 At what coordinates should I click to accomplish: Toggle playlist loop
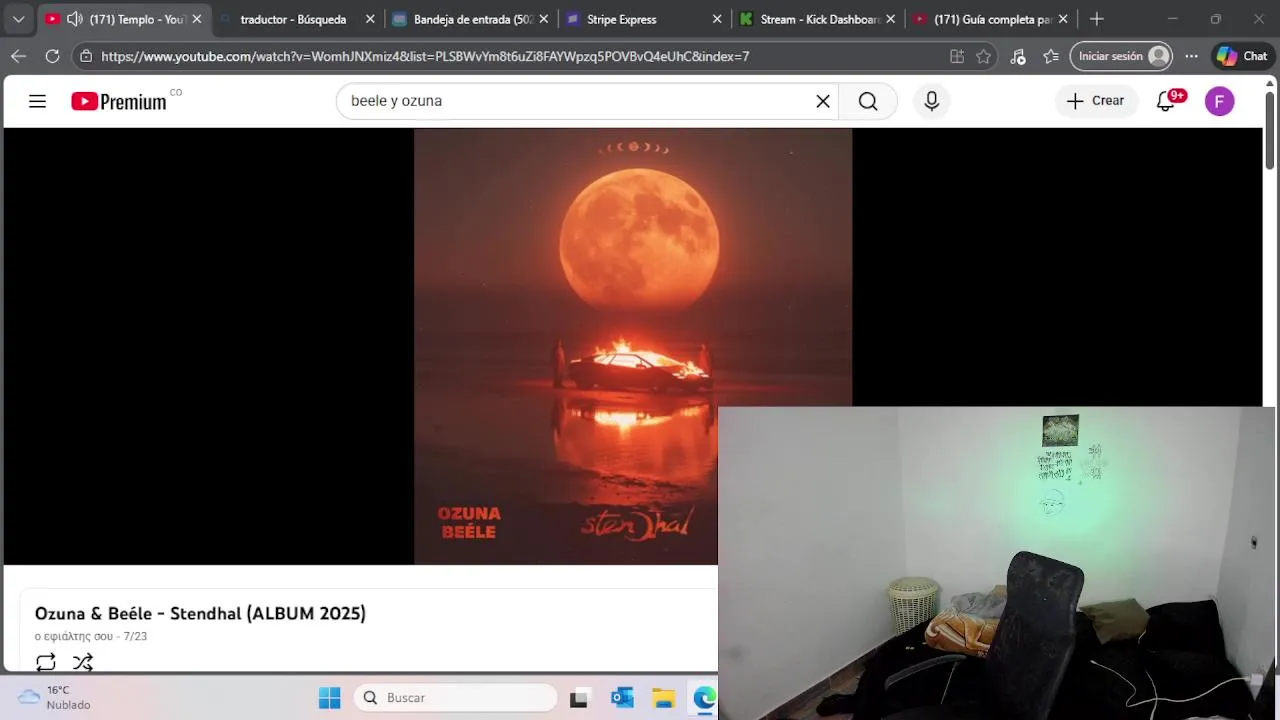[x=46, y=662]
